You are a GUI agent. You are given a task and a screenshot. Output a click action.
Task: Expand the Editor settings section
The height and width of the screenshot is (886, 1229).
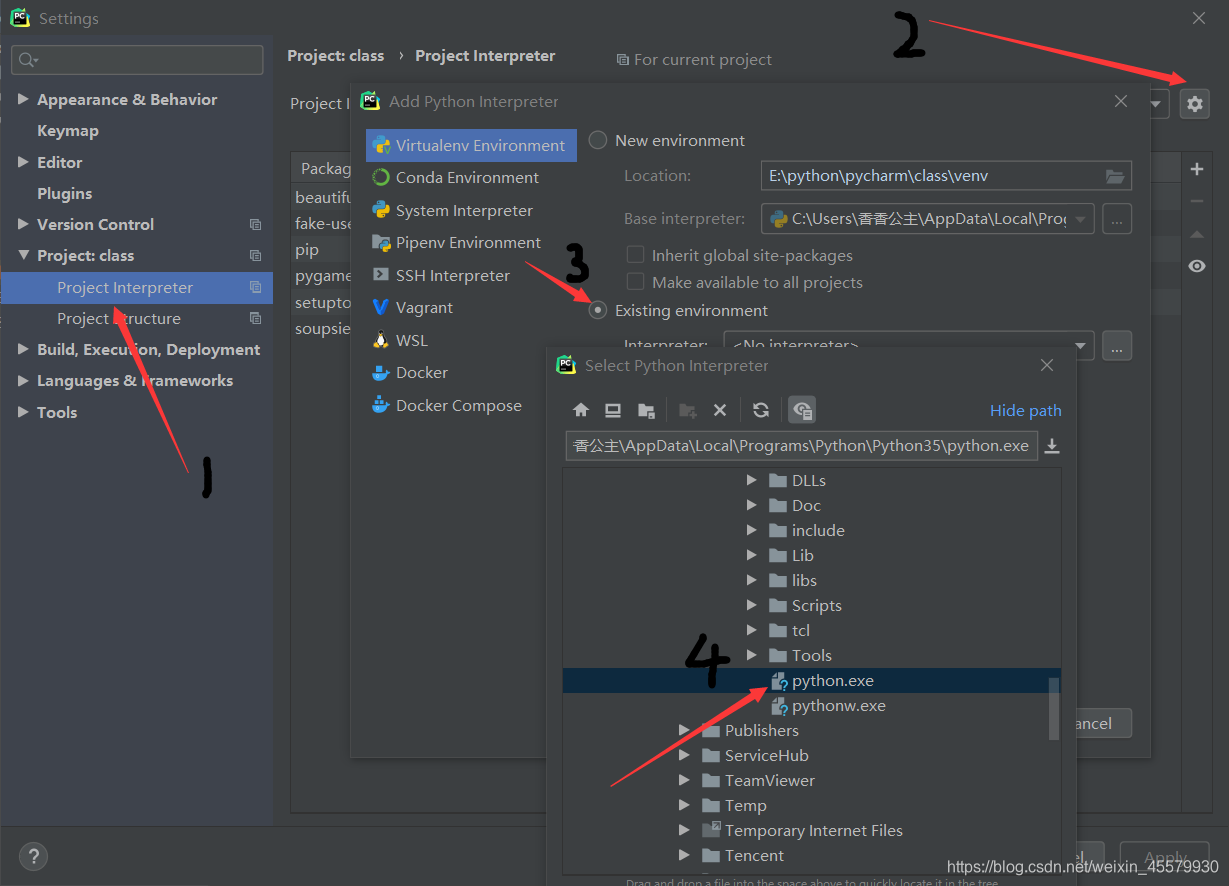point(23,162)
